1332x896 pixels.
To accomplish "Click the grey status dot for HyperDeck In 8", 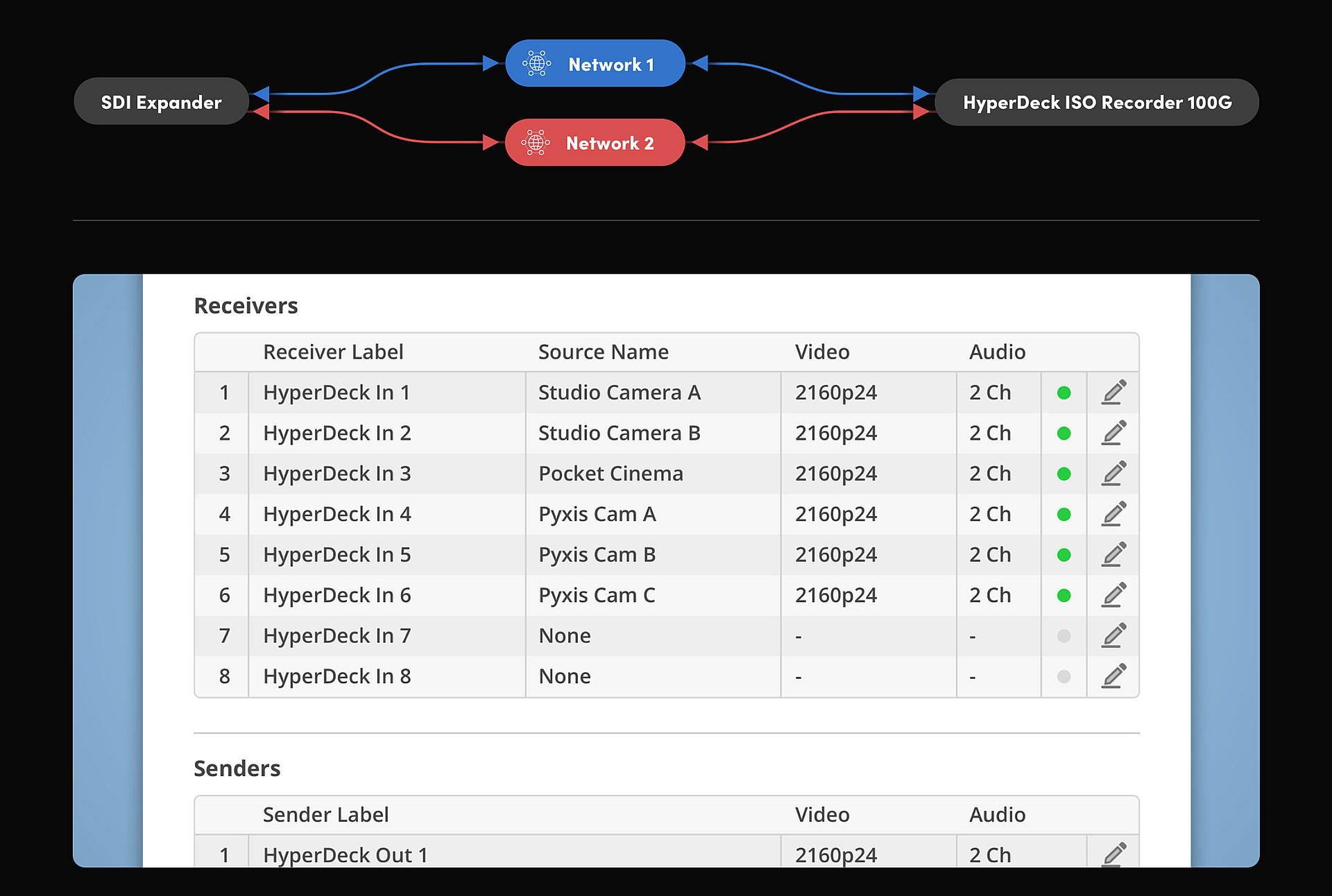I will click(x=1064, y=677).
